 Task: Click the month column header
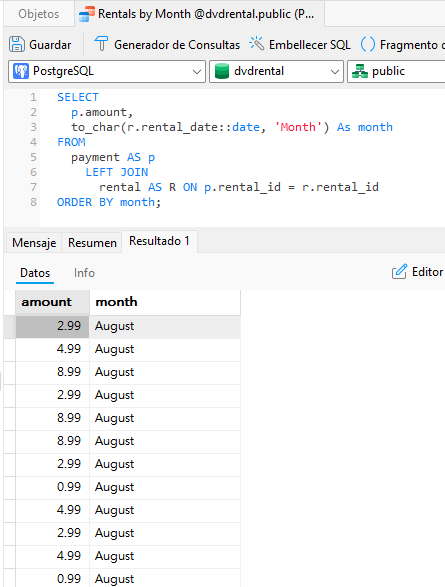pos(165,302)
